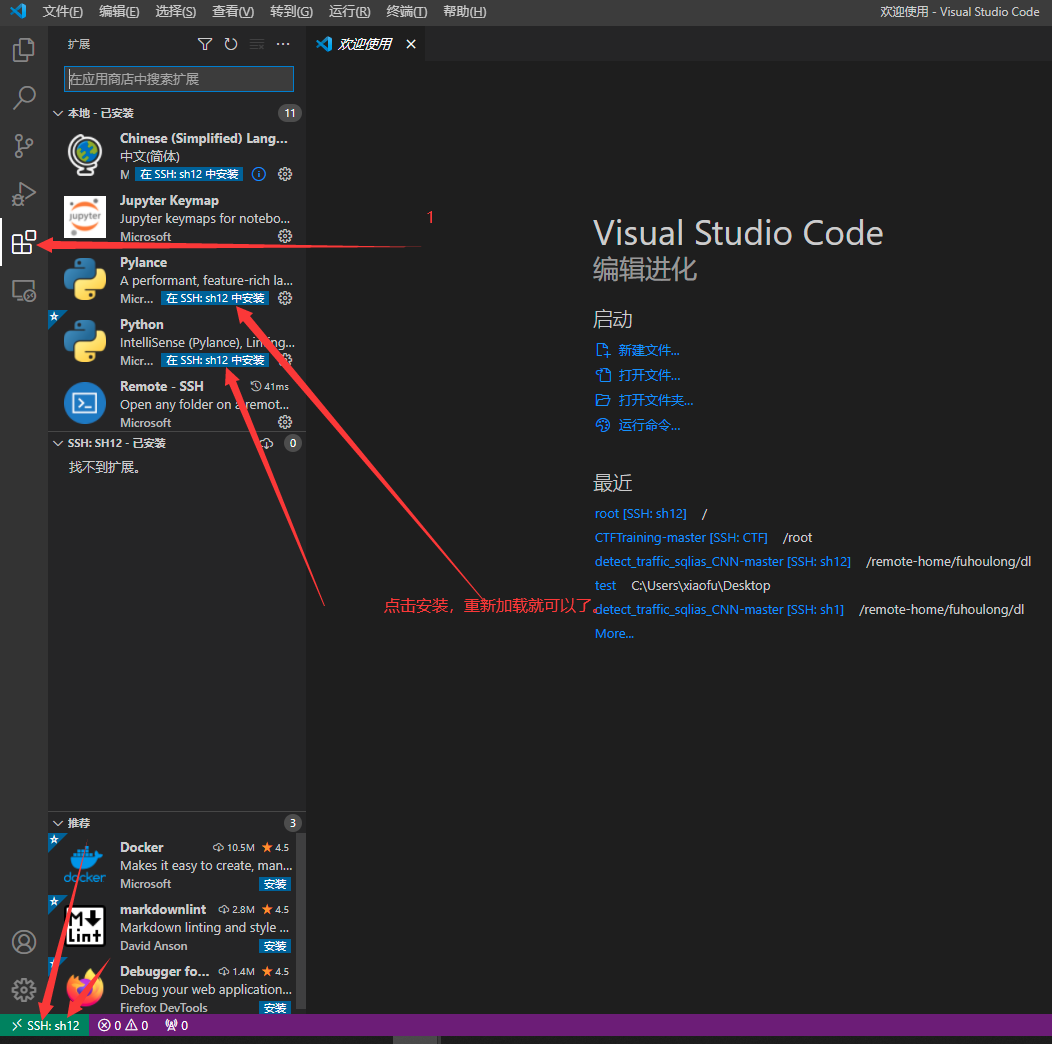Click the filter extensions funnel icon

click(205, 44)
